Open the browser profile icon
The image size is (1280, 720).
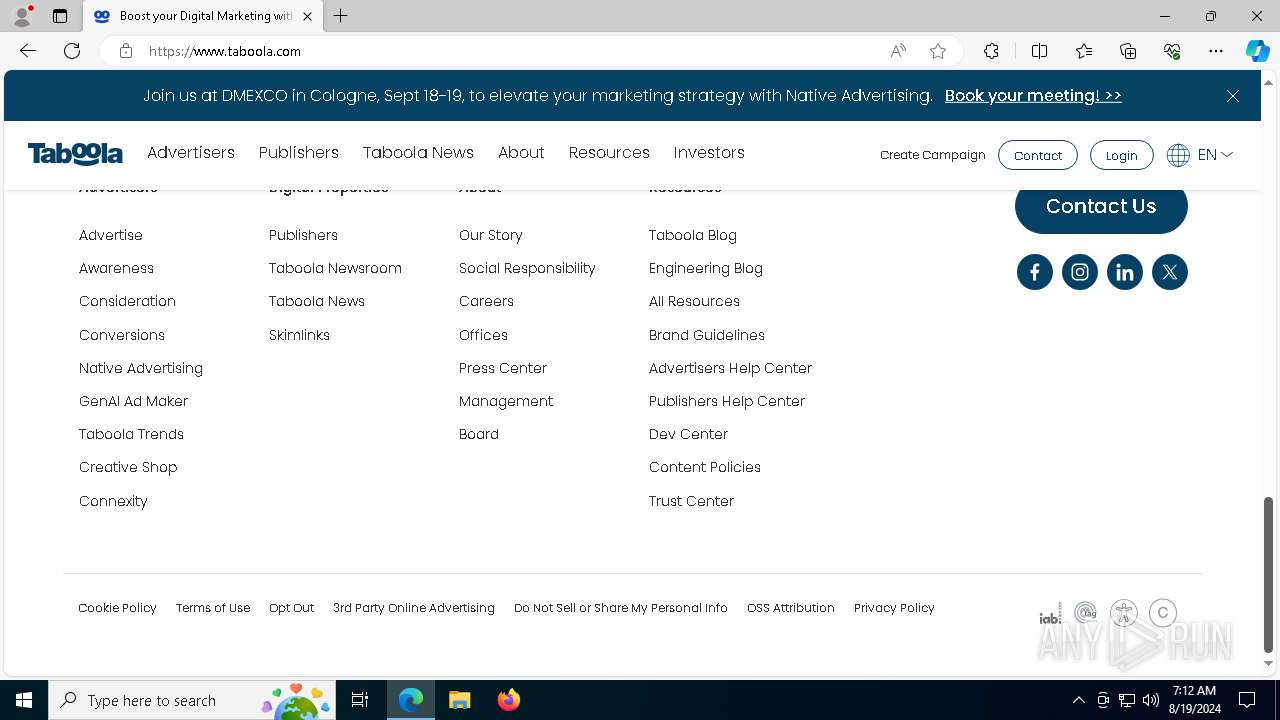point(22,16)
